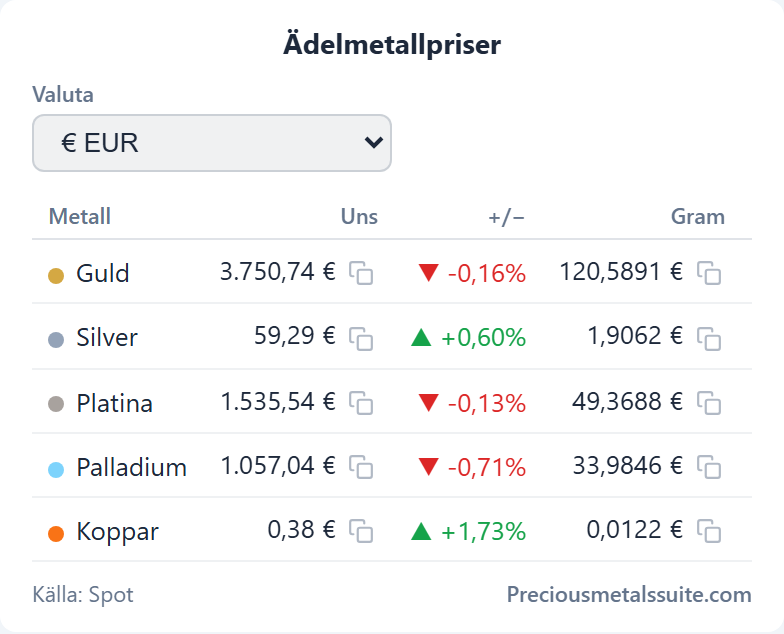
Task: Copy the Platina gram price 49,3688 €
Action: point(709,403)
